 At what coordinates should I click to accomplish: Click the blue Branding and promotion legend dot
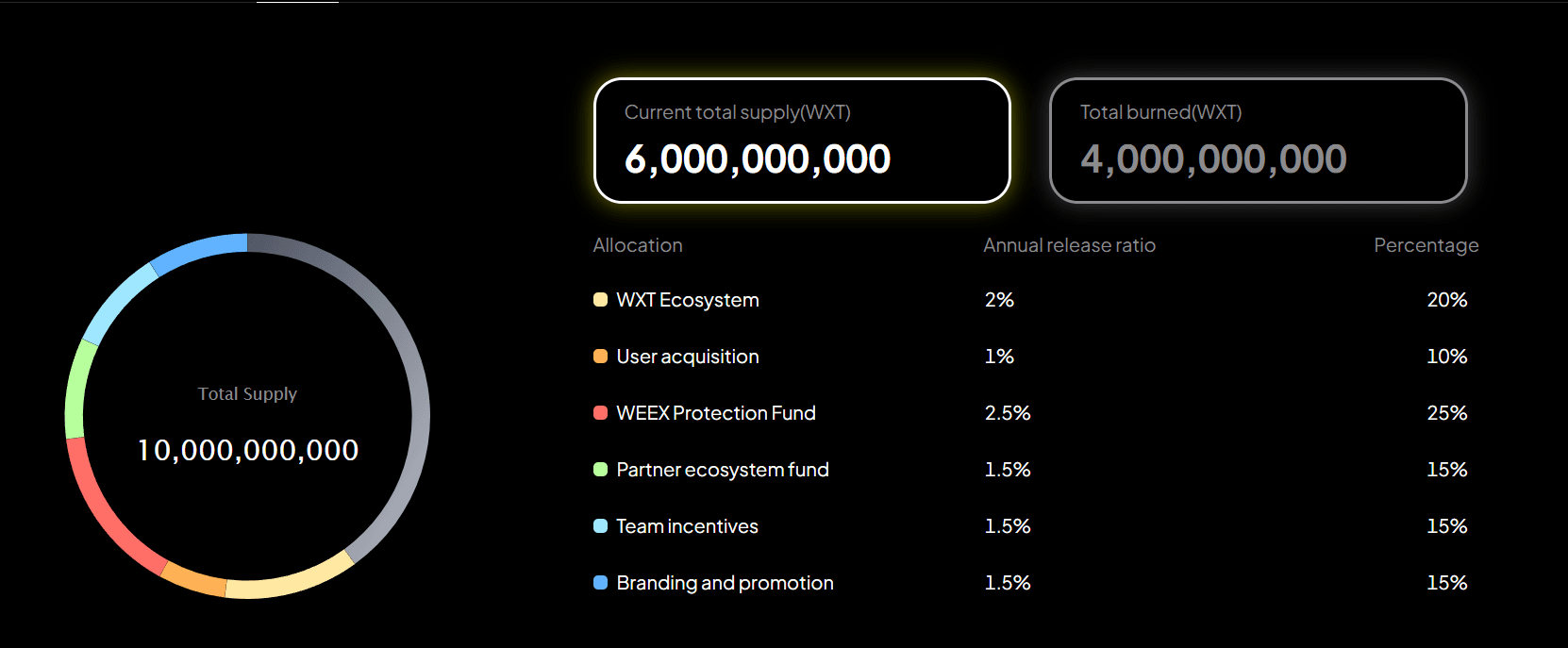(600, 582)
